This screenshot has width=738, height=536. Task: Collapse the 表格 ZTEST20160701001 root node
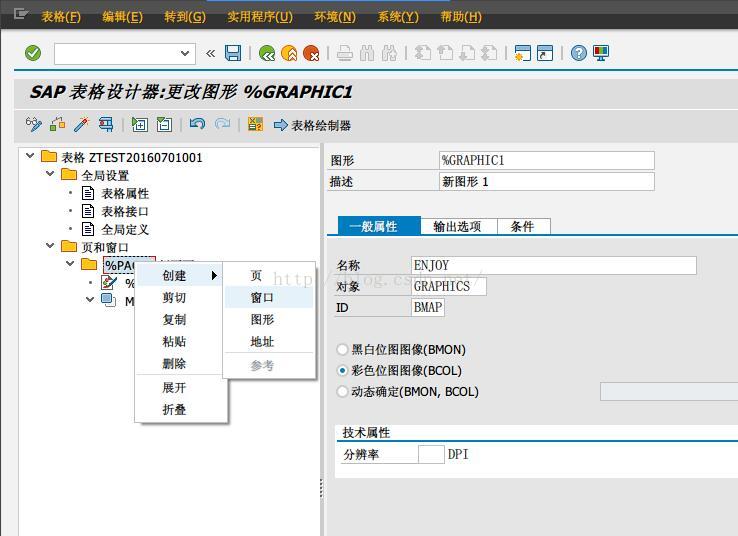pos(30,156)
